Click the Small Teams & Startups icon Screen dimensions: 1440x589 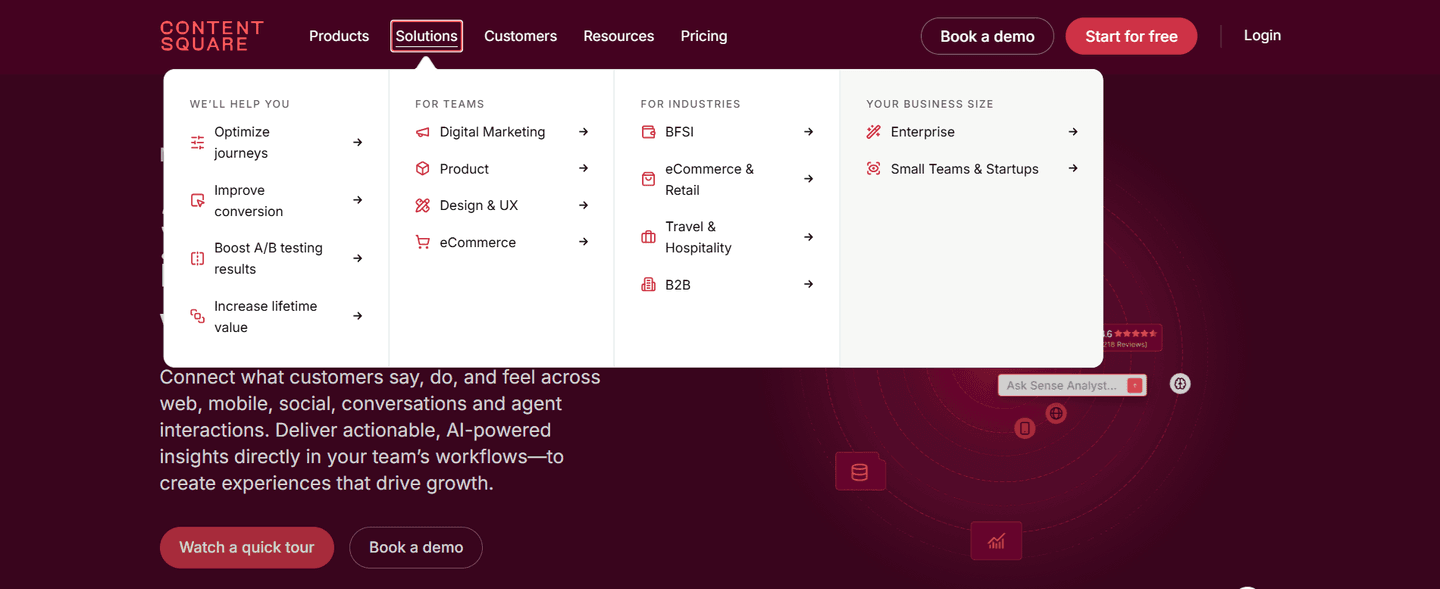pos(874,169)
